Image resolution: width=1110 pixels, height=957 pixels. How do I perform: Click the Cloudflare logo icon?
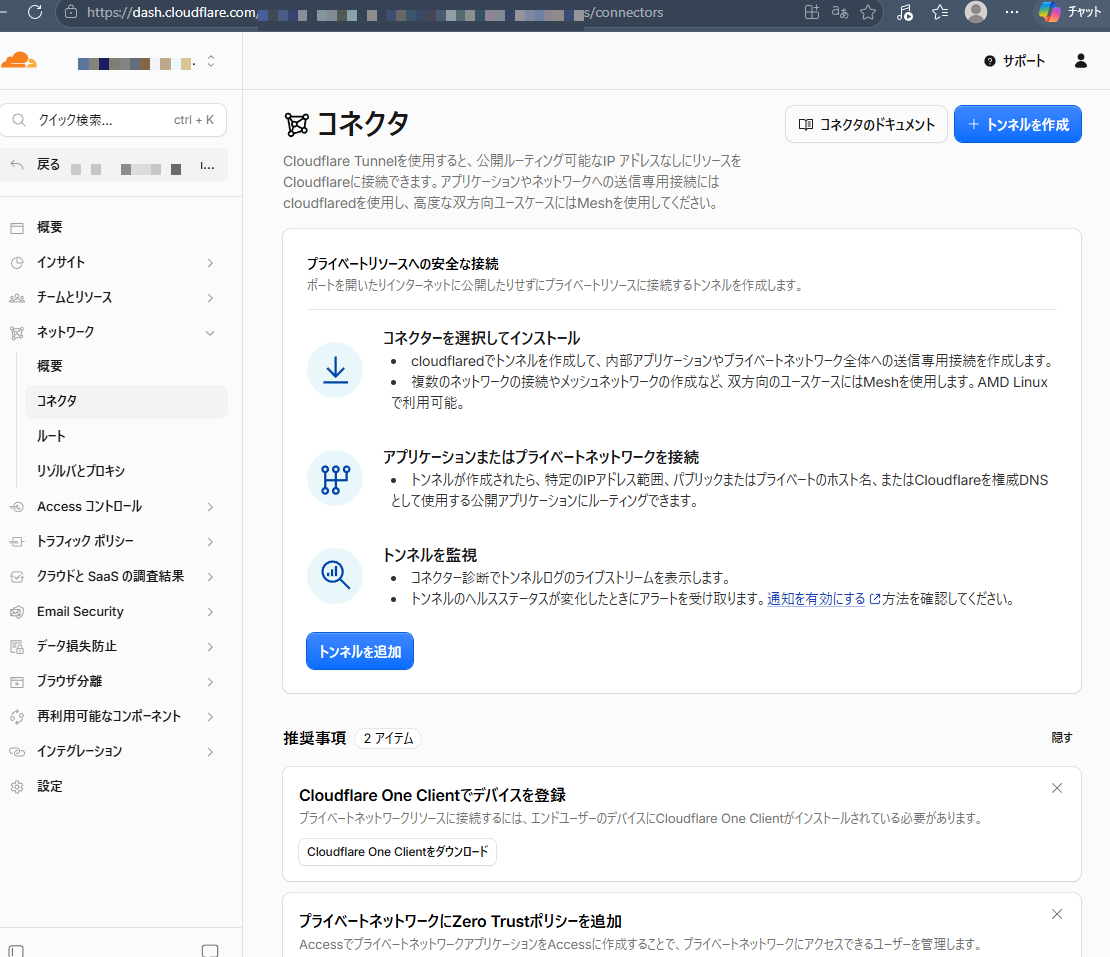click(x=18, y=61)
